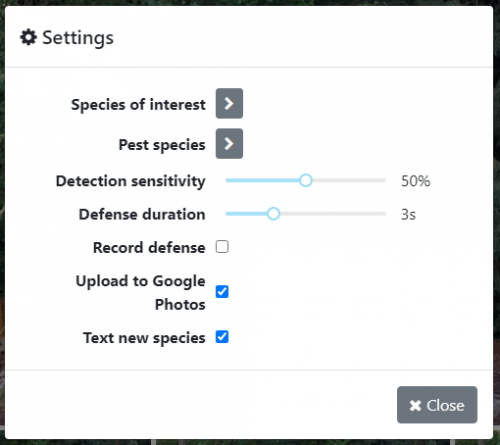
Task: Click the X icon on Close button
Action: [415, 406]
